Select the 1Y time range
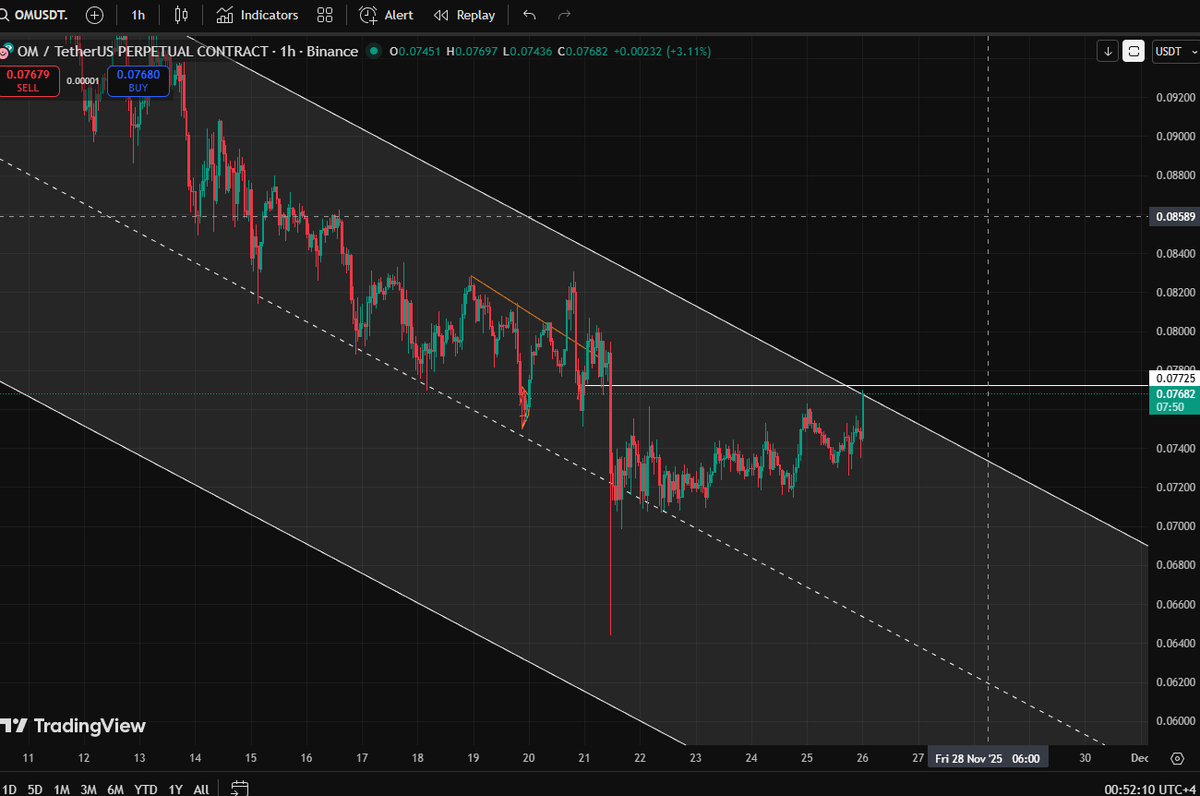The image size is (1200, 796). (x=176, y=789)
